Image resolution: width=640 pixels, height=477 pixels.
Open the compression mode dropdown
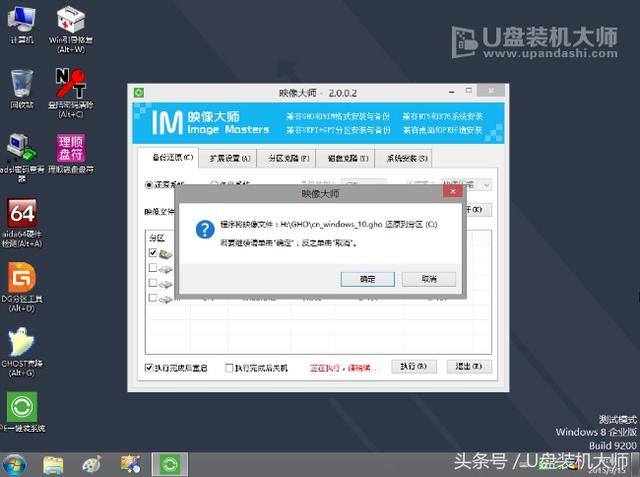(x=466, y=185)
